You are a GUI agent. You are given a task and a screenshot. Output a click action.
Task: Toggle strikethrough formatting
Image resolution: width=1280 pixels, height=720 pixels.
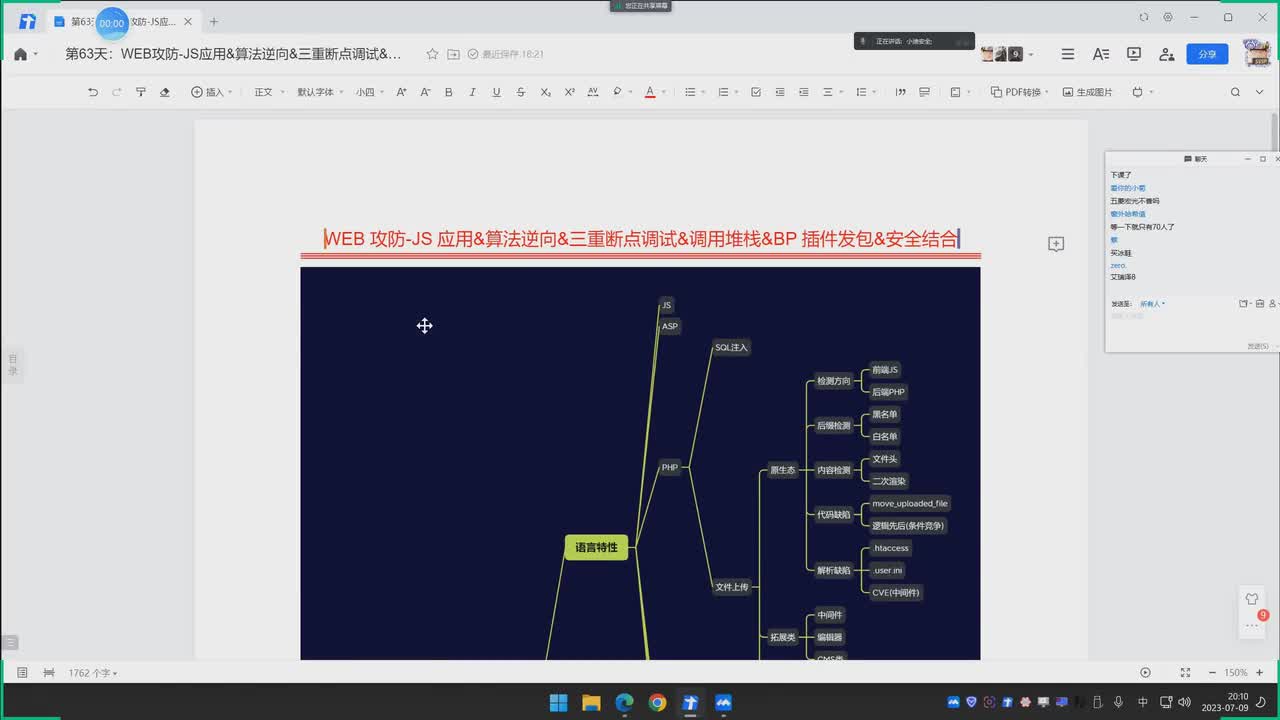click(x=521, y=92)
